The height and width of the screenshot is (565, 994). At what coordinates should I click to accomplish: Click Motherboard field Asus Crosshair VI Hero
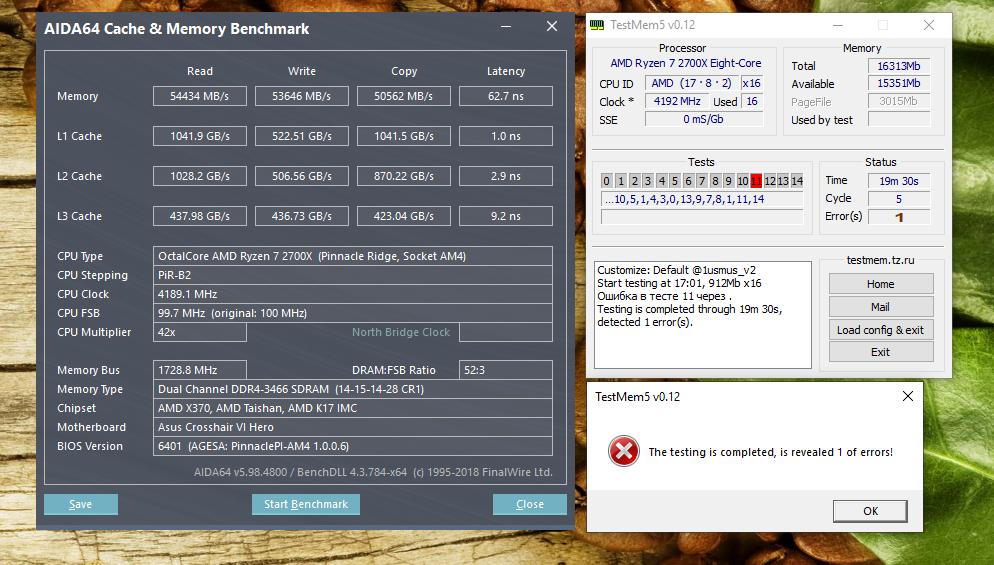(x=352, y=427)
